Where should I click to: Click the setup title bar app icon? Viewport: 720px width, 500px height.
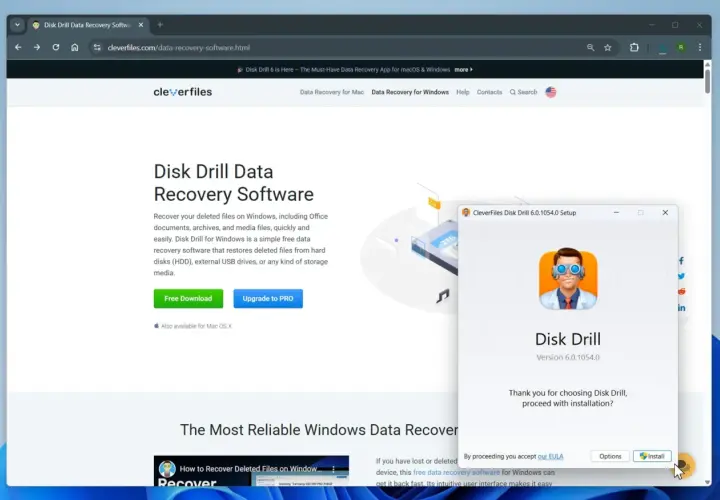point(466,213)
